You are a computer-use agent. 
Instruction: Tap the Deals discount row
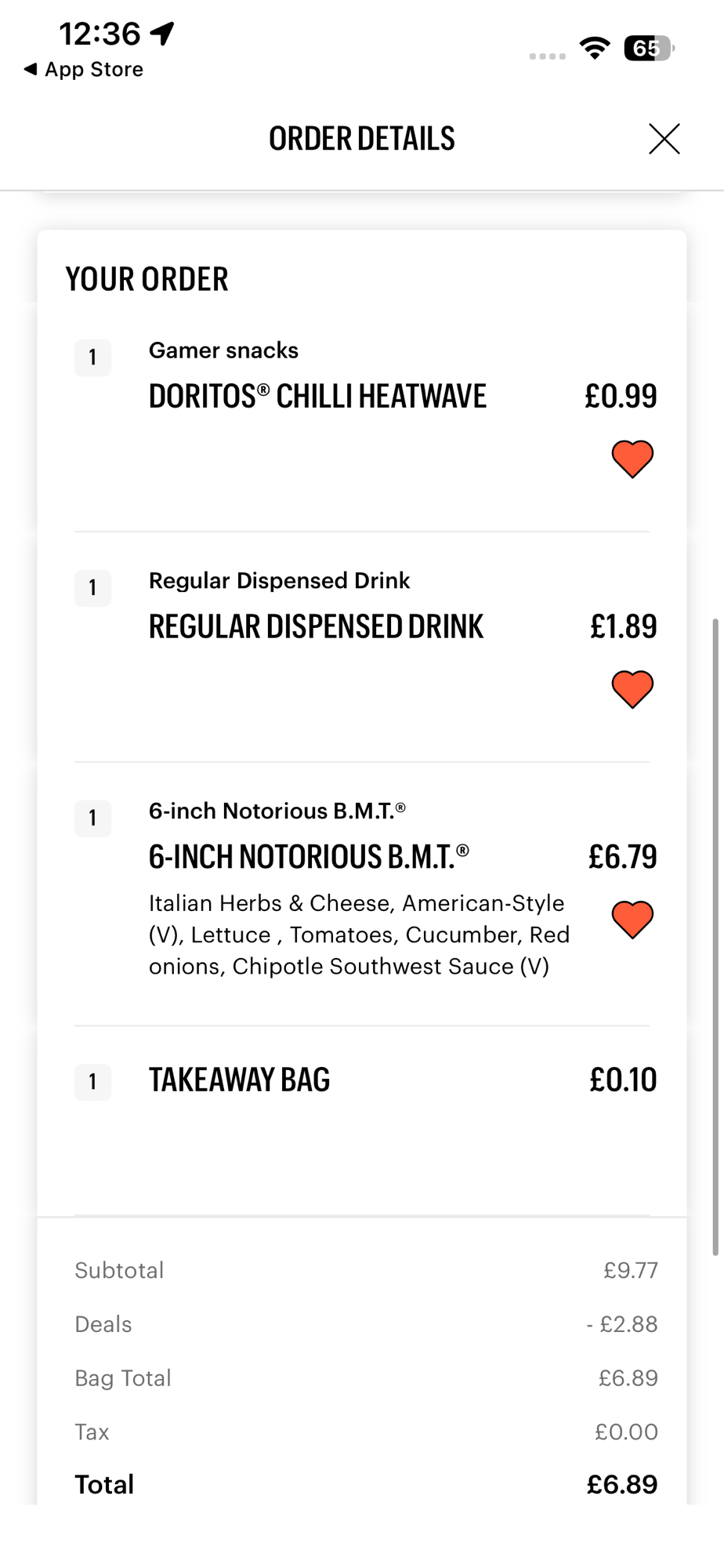(366, 1324)
